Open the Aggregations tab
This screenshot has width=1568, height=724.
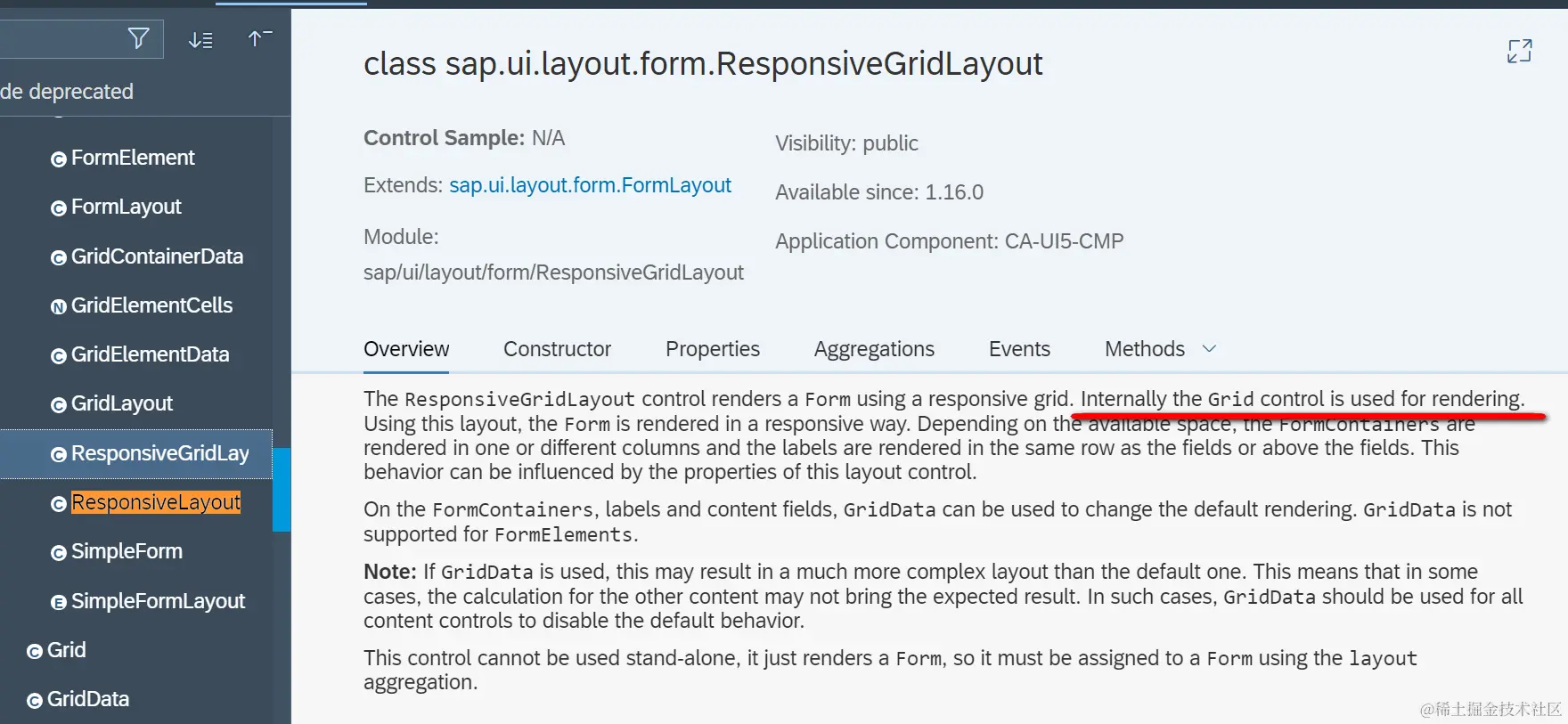[874, 349]
